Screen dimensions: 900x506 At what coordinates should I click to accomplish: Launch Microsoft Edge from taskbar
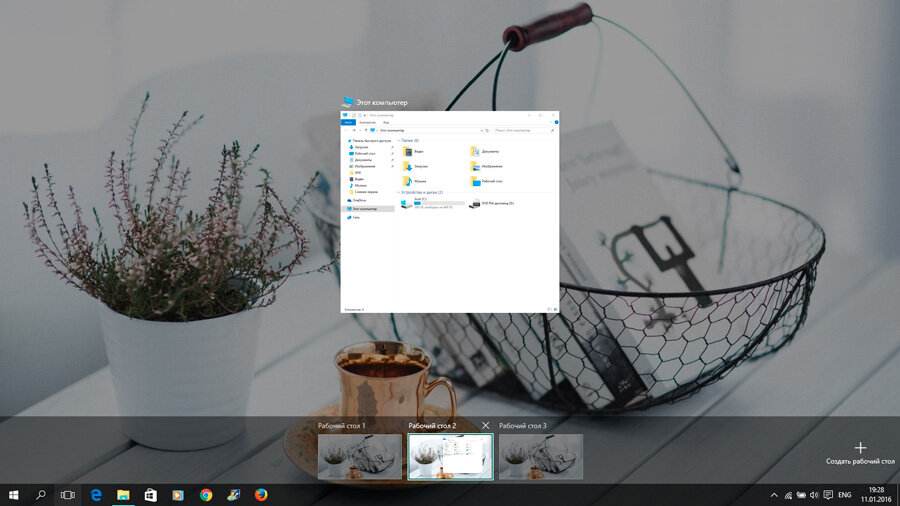click(96, 495)
